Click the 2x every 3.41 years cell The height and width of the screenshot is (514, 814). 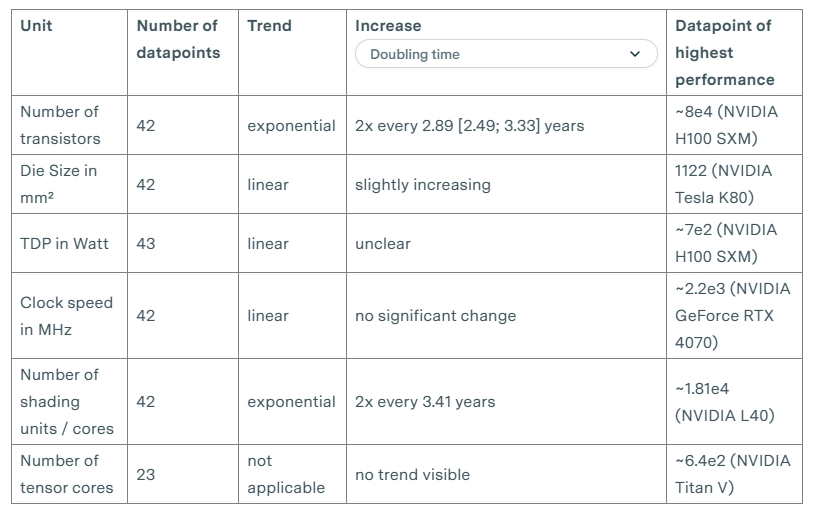[425, 401]
